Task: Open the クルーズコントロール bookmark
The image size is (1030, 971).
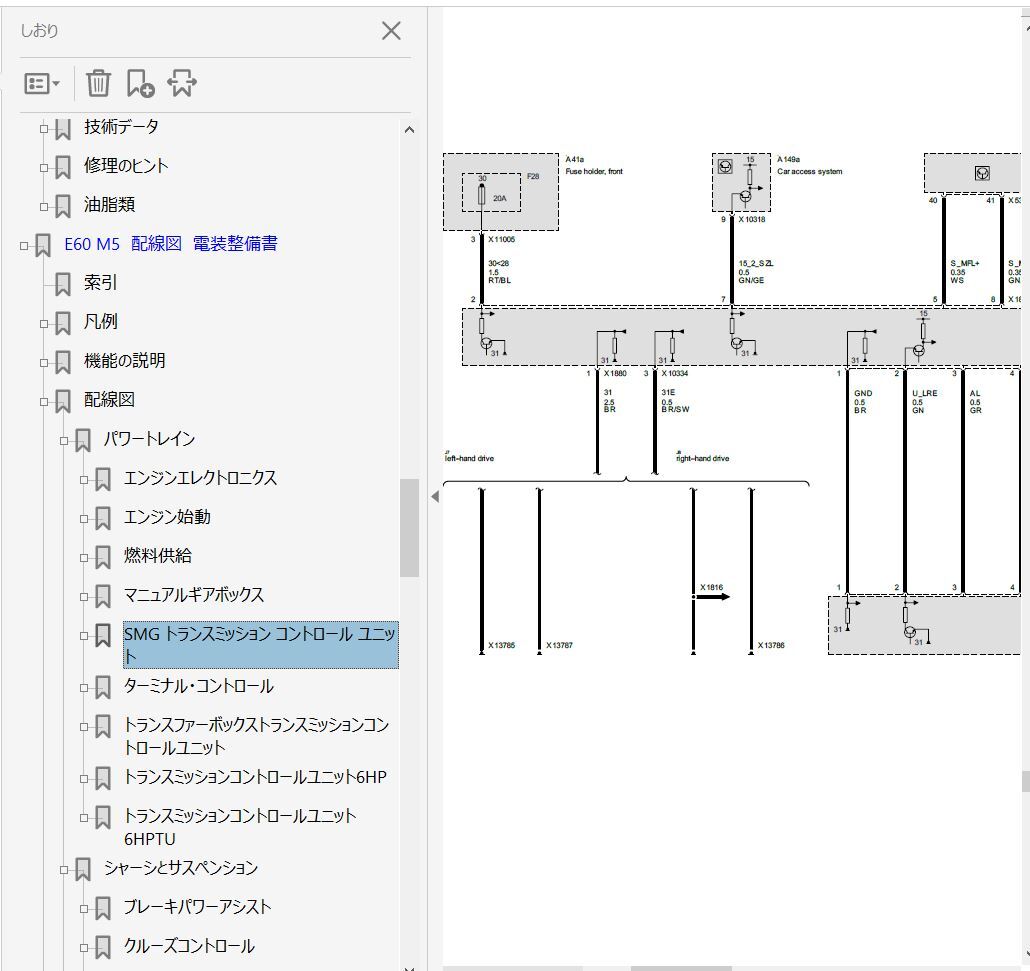Action: (x=189, y=946)
